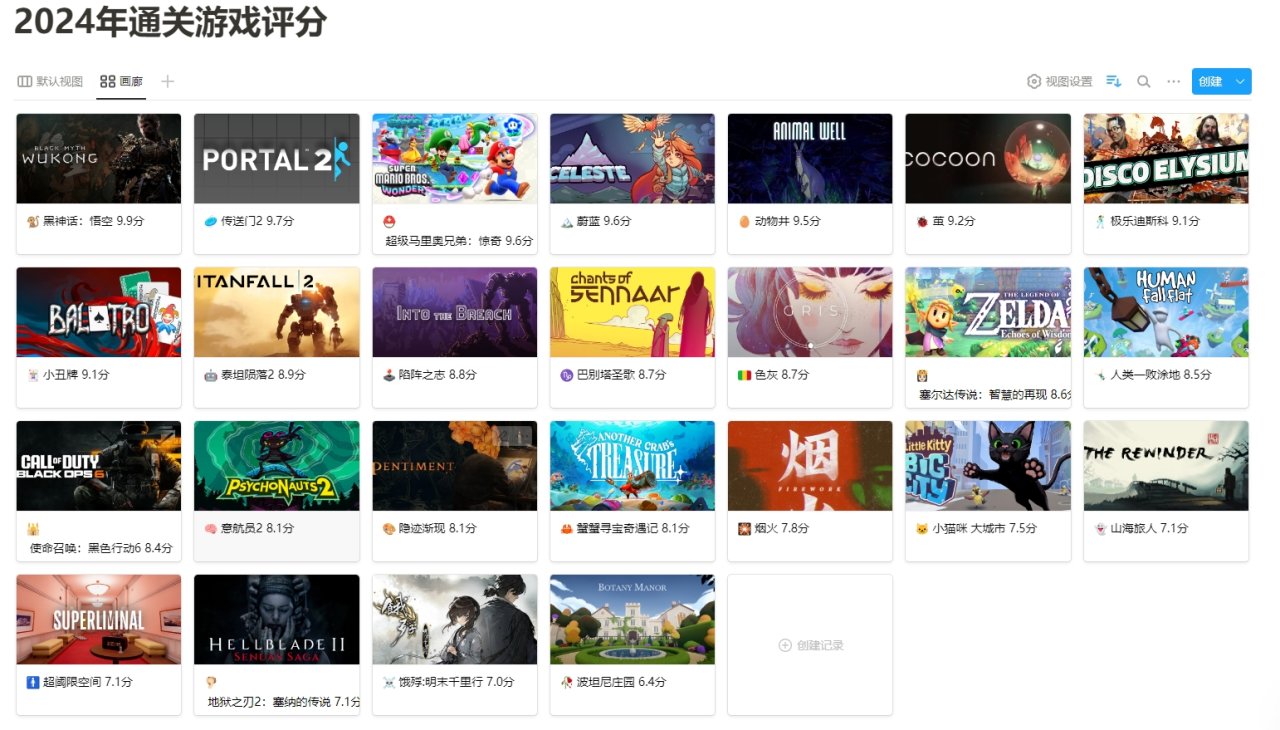Click the princess emoji above 塞尔达传说：智慧的再现
The width and height of the screenshot is (1280, 730).
[922, 375]
